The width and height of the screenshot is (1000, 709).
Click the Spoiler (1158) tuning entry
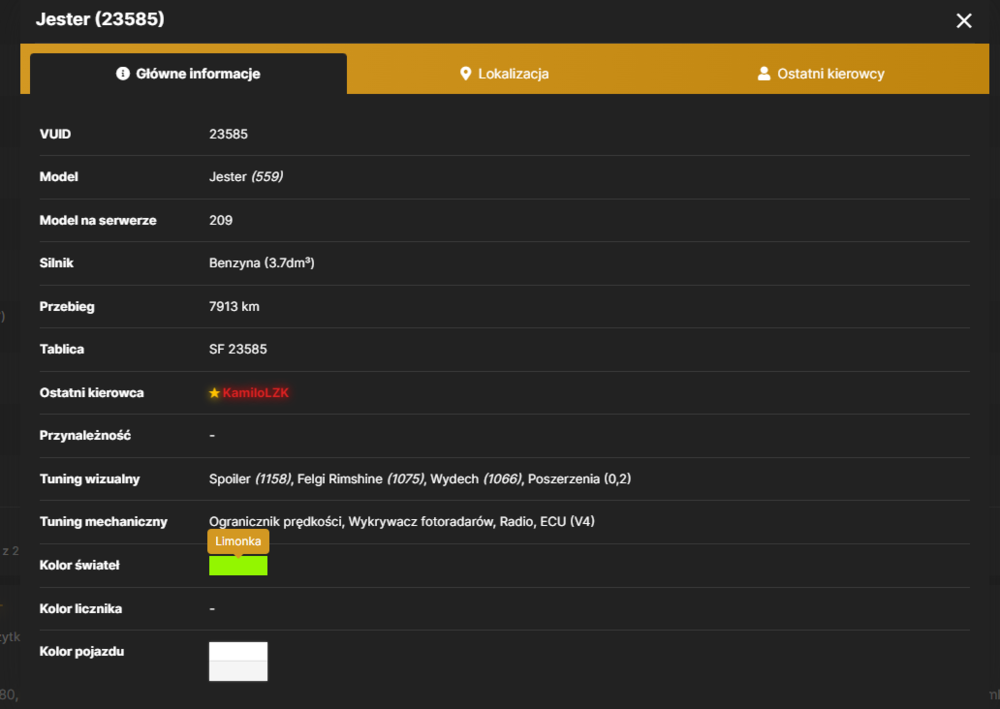pyautogui.click(x=250, y=479)
